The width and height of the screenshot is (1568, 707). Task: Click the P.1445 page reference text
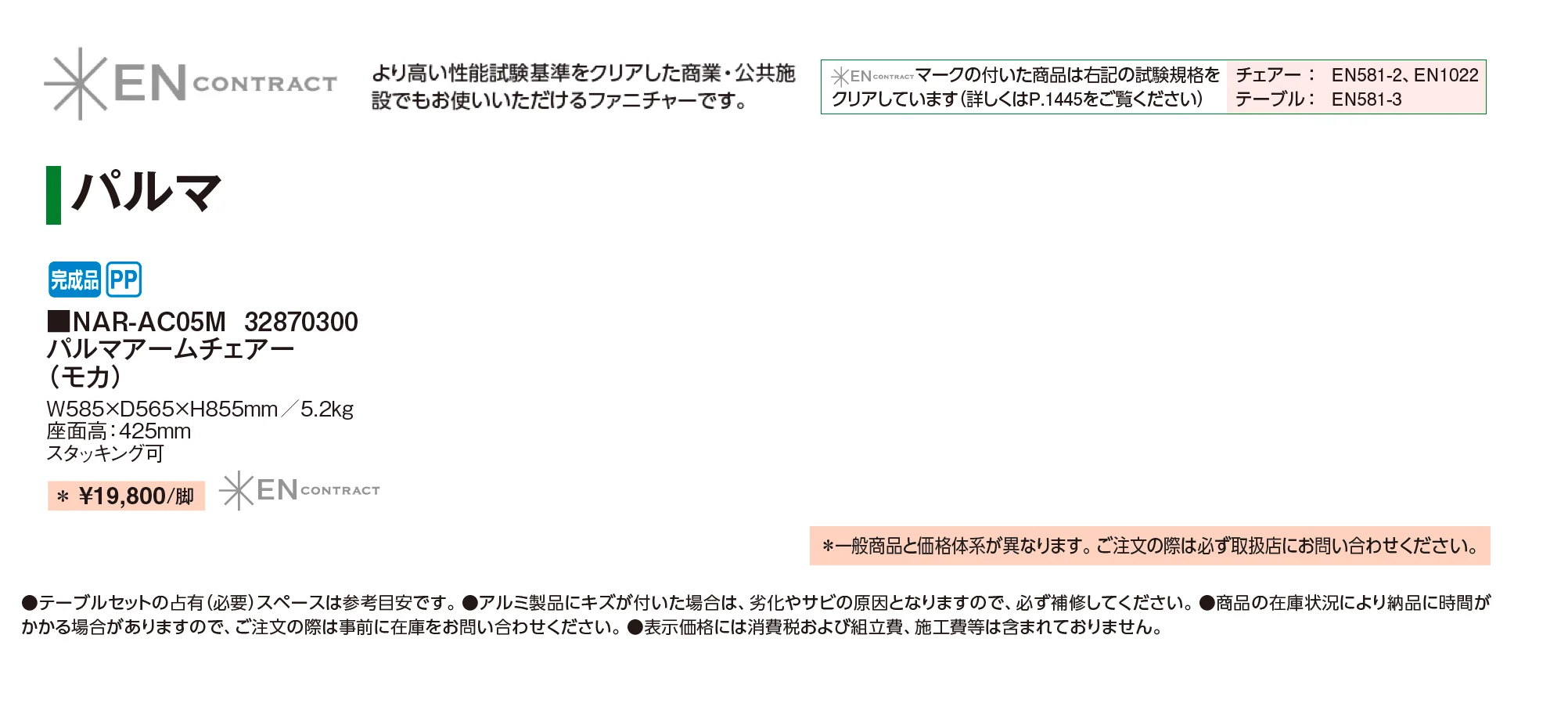pyautogui.click(x=1056, y=99)
